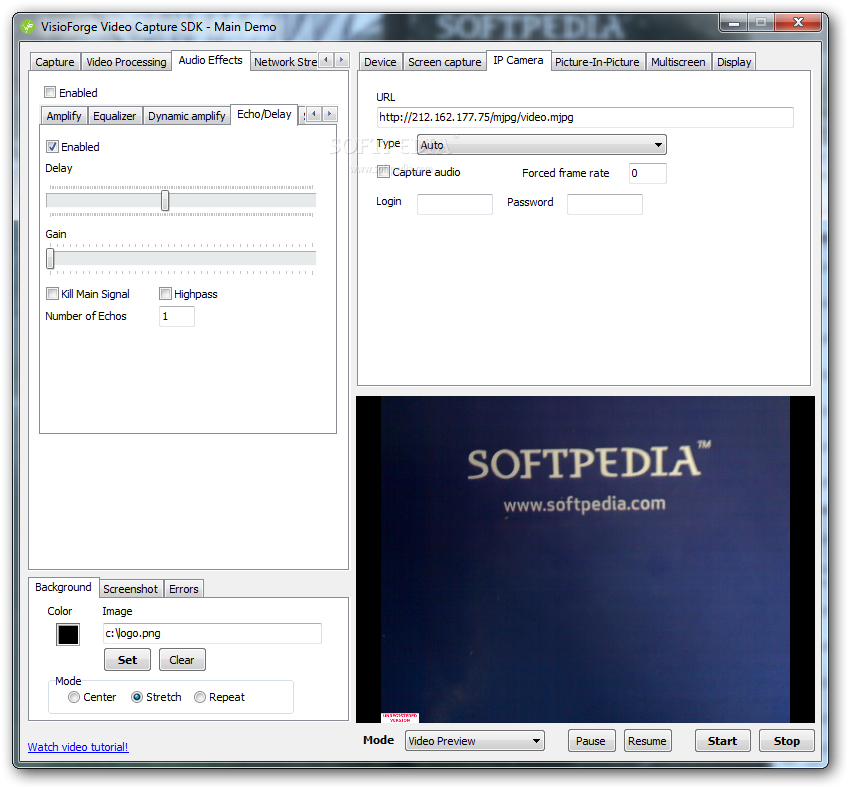Click Clear background image button

182,660
